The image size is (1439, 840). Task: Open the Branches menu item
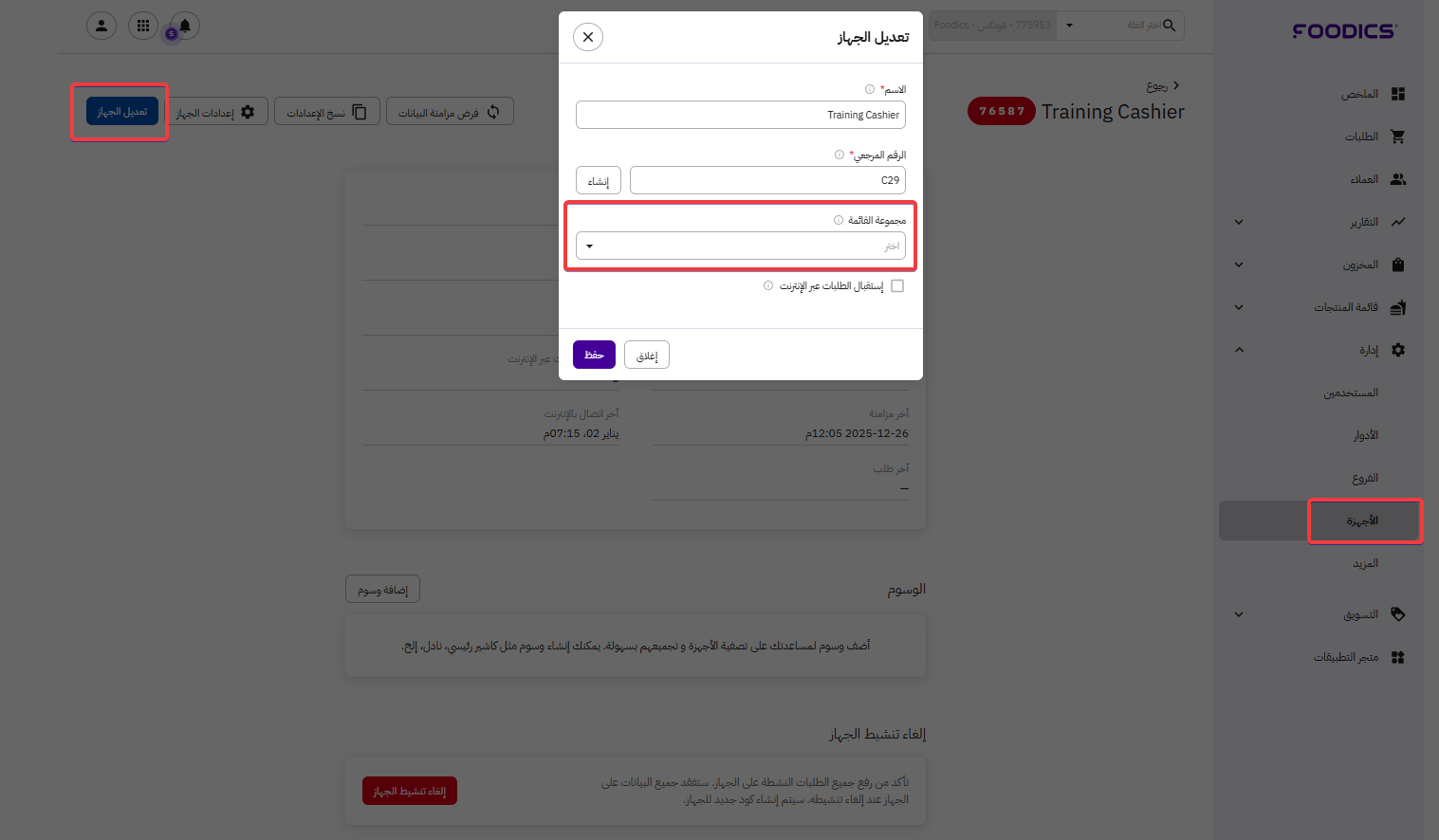pyautogui.click(x=1365, y=478)
